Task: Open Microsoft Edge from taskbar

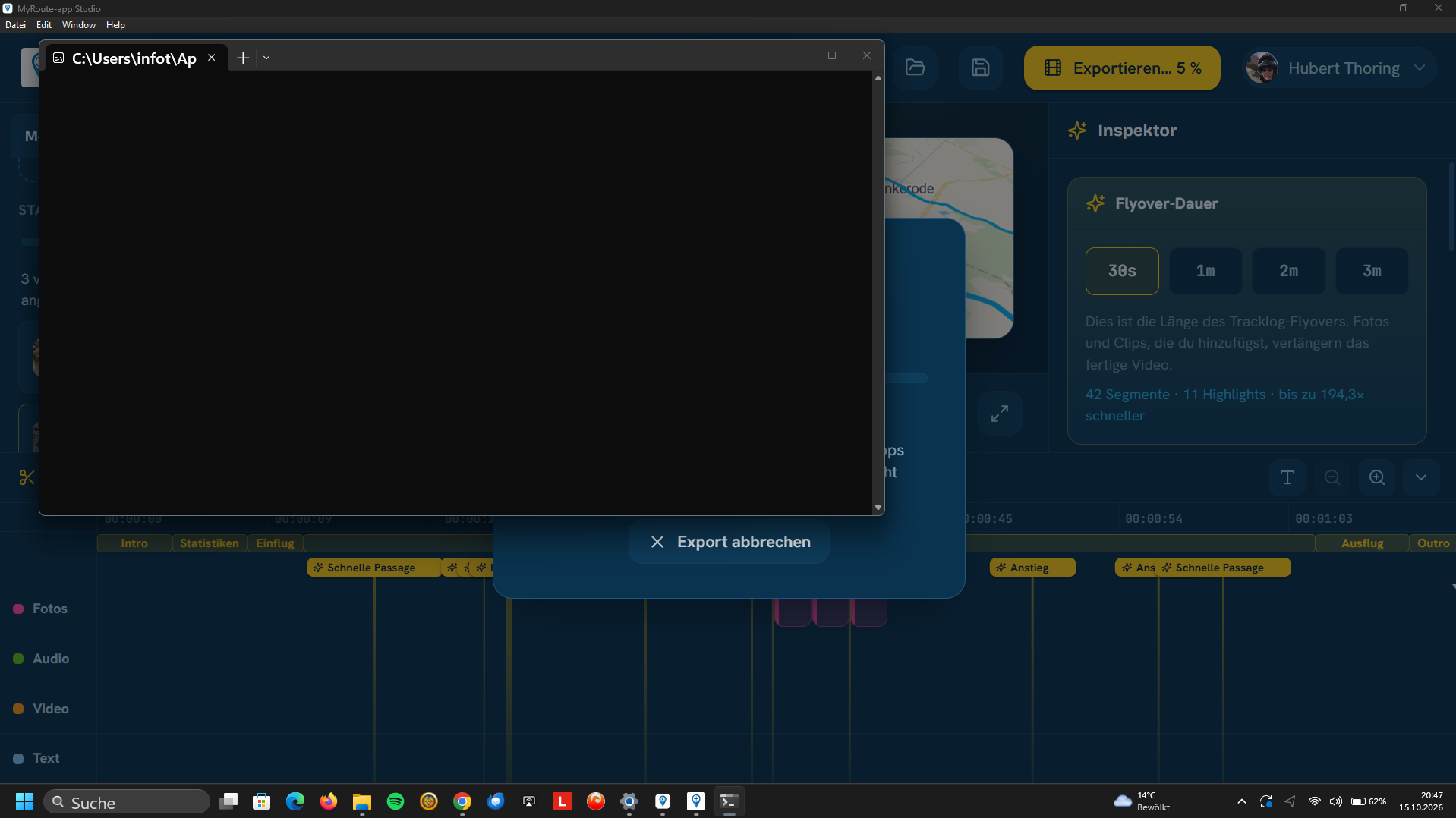Action: coord(295,801)
